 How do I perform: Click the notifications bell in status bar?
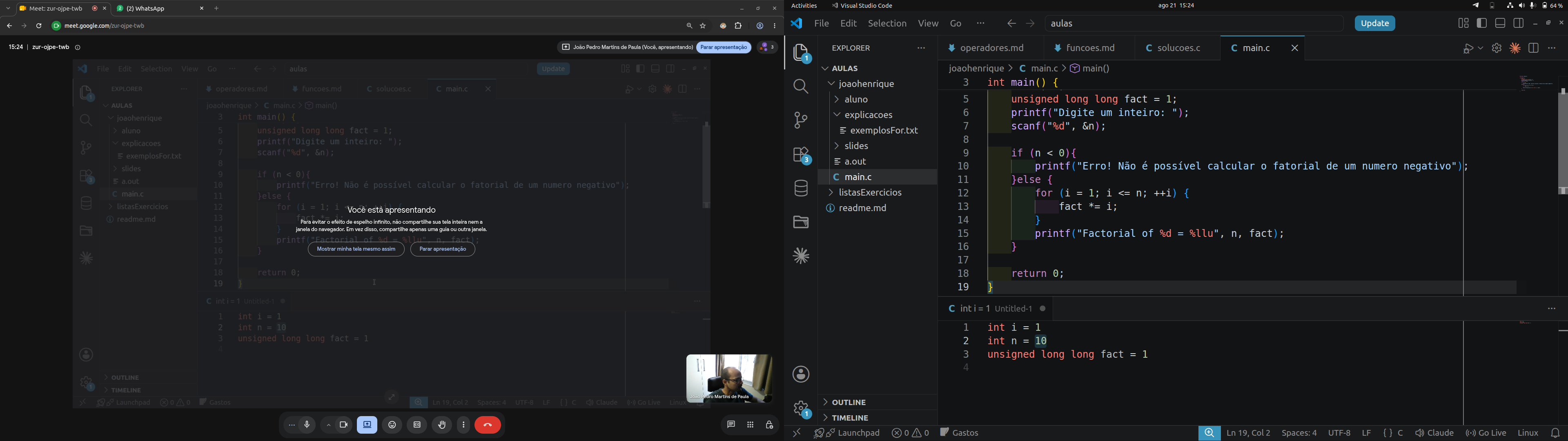(x=1556, y=433)
